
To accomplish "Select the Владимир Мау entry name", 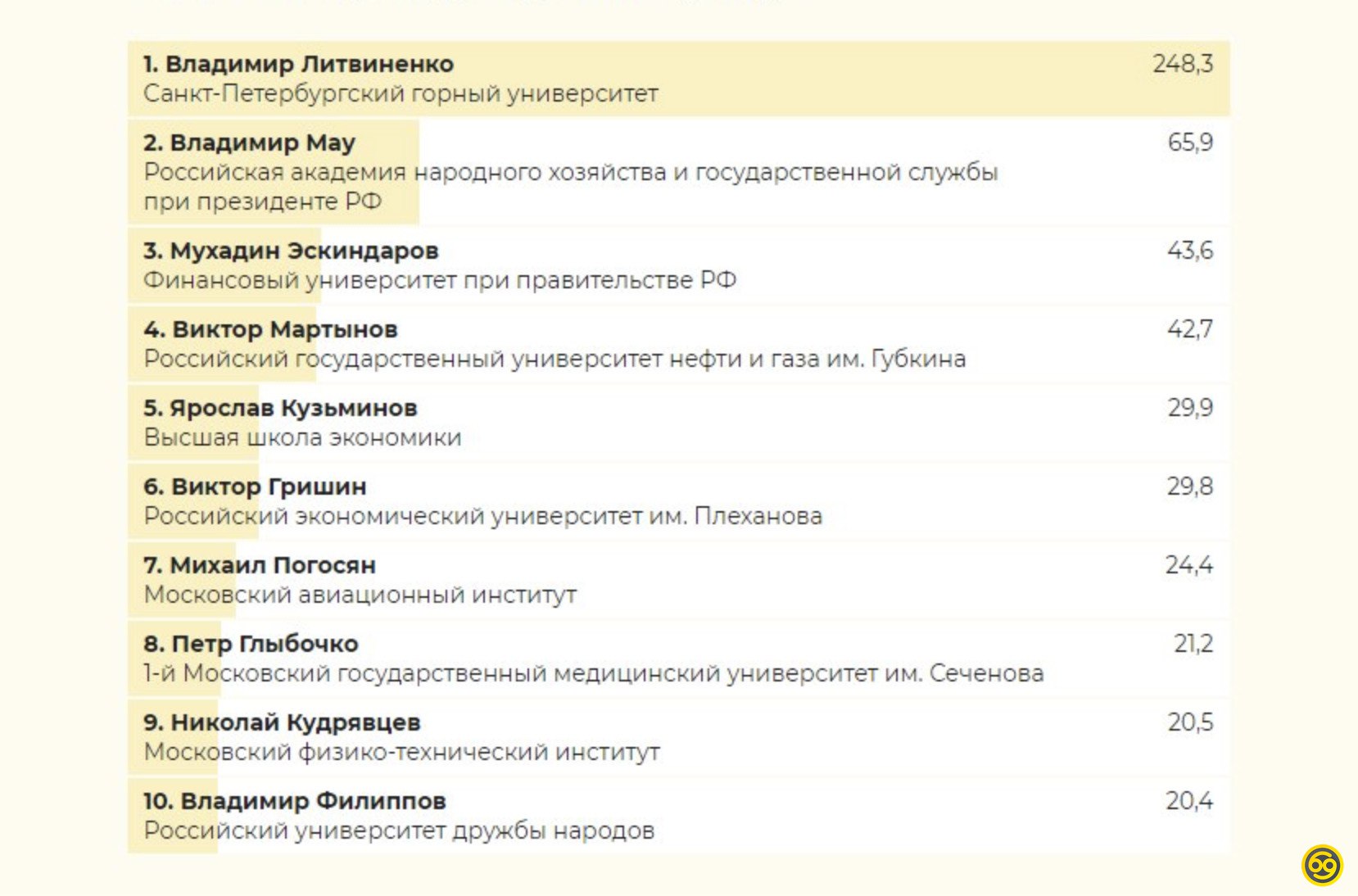I will tap(249, 143).
